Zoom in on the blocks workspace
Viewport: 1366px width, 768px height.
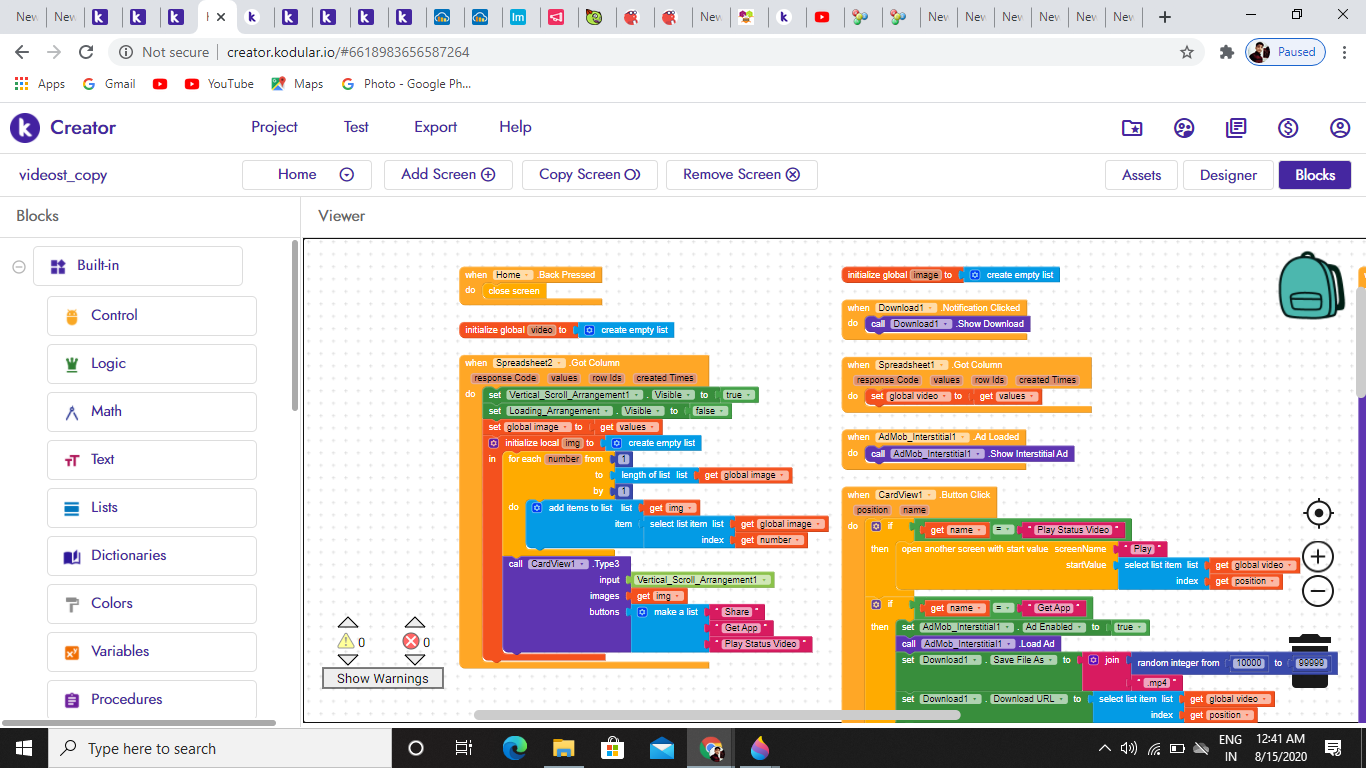pyautogui.click(x=1318, y=557)
